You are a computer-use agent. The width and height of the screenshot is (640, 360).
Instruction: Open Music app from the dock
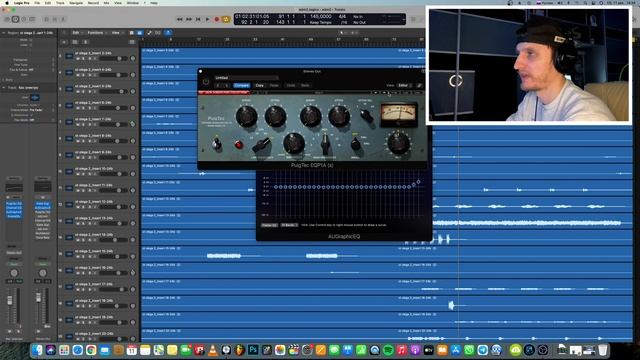click(x=402, y=350)
